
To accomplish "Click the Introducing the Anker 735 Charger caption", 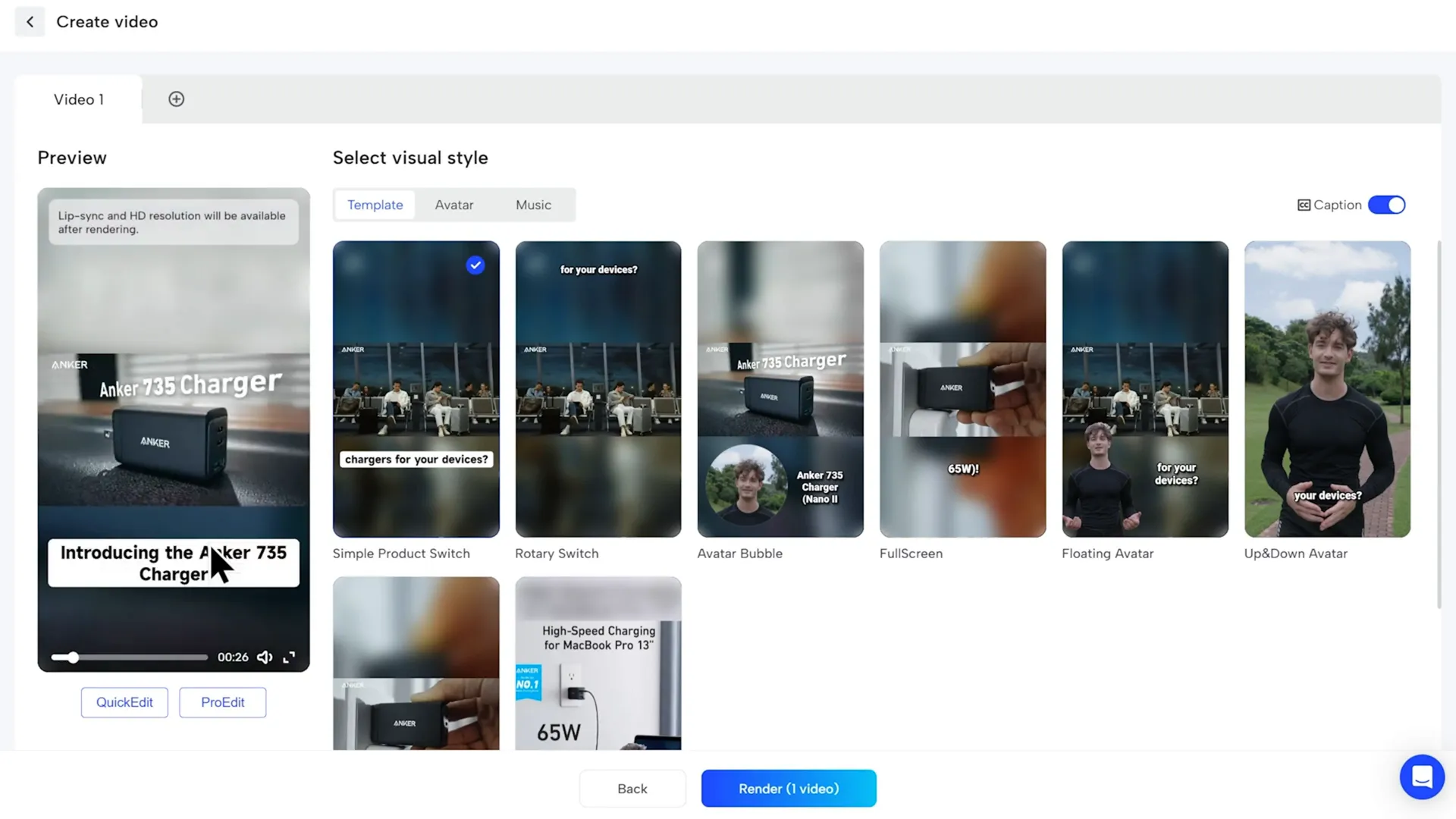I will 174,563.
